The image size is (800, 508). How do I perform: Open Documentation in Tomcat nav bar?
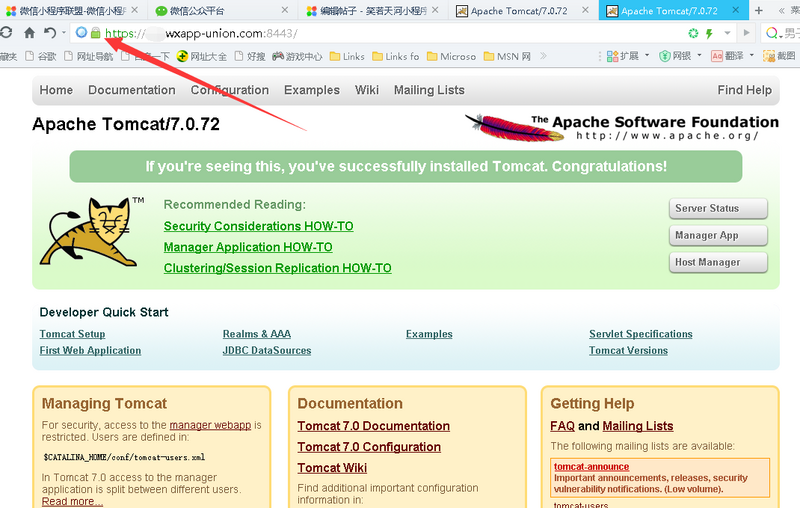click(132, 90)
